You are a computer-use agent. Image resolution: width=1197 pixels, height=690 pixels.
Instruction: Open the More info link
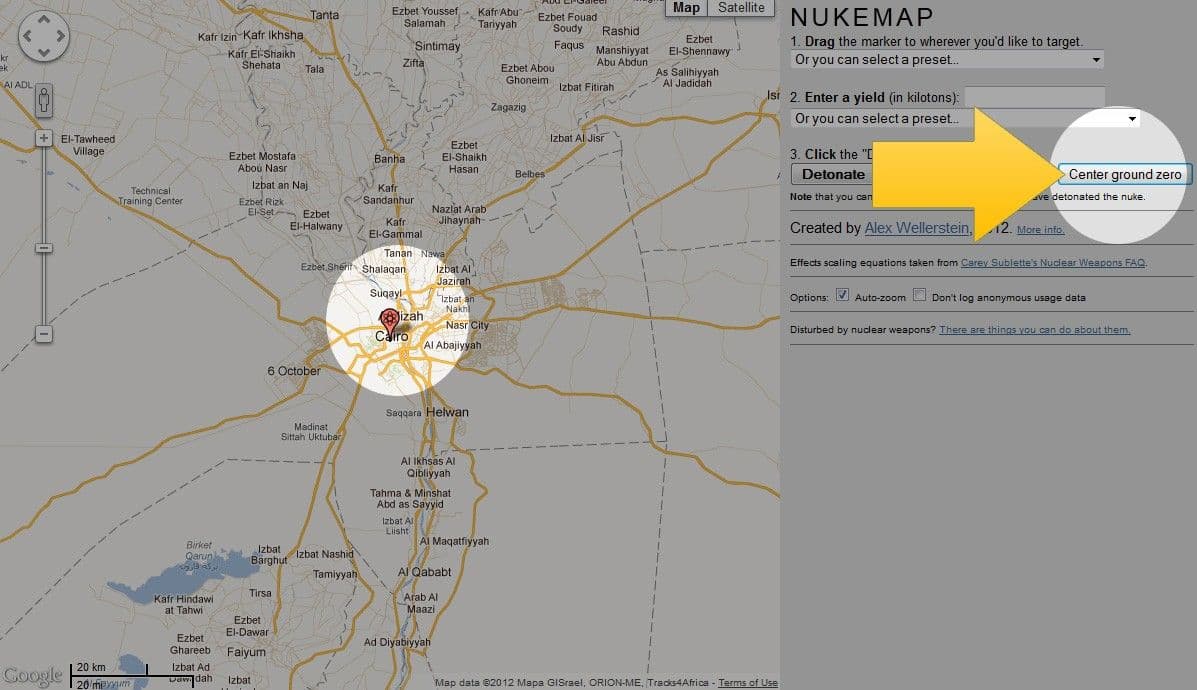1040,230
